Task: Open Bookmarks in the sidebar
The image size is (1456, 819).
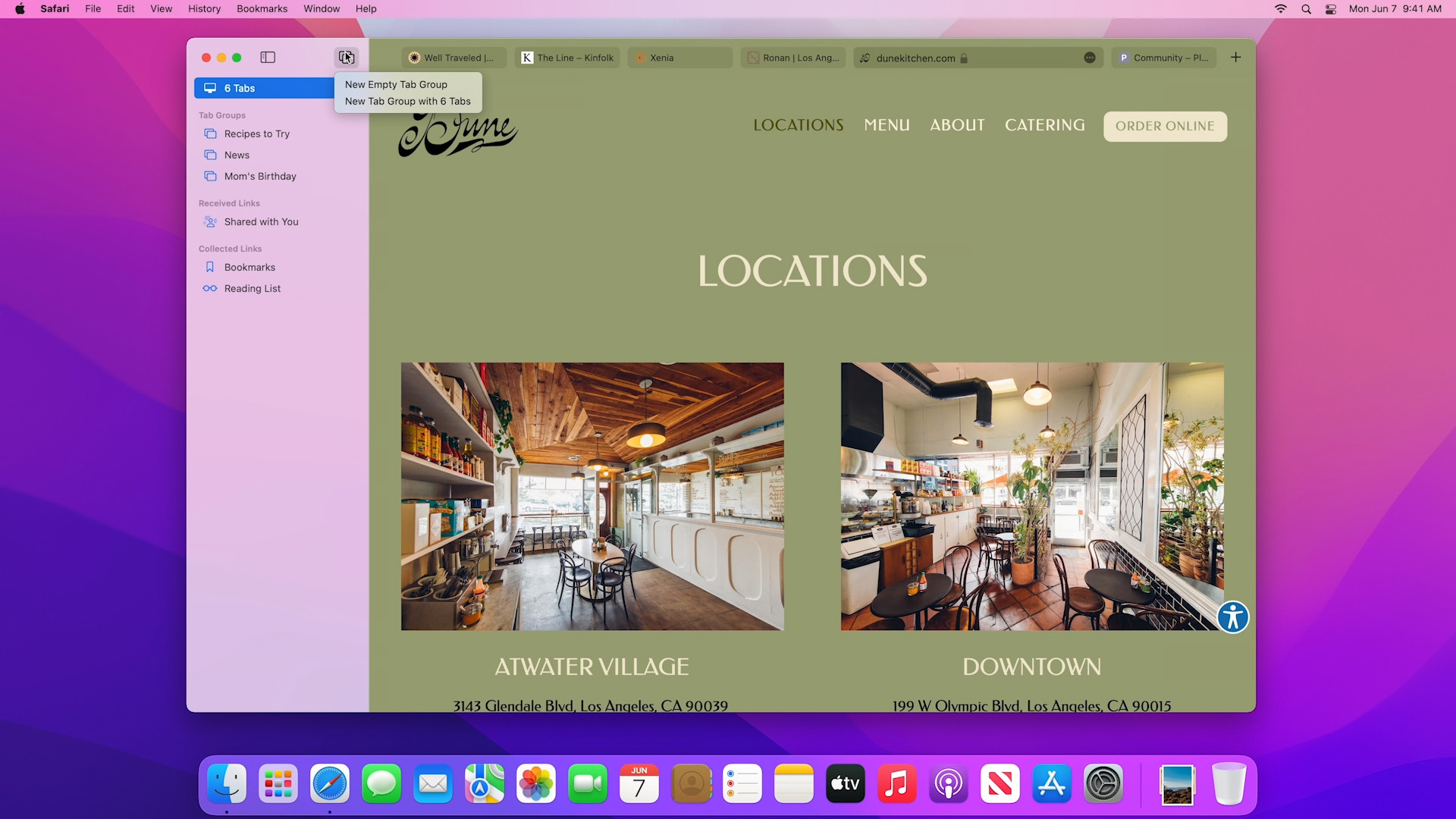Action: (x=249, y=267)
